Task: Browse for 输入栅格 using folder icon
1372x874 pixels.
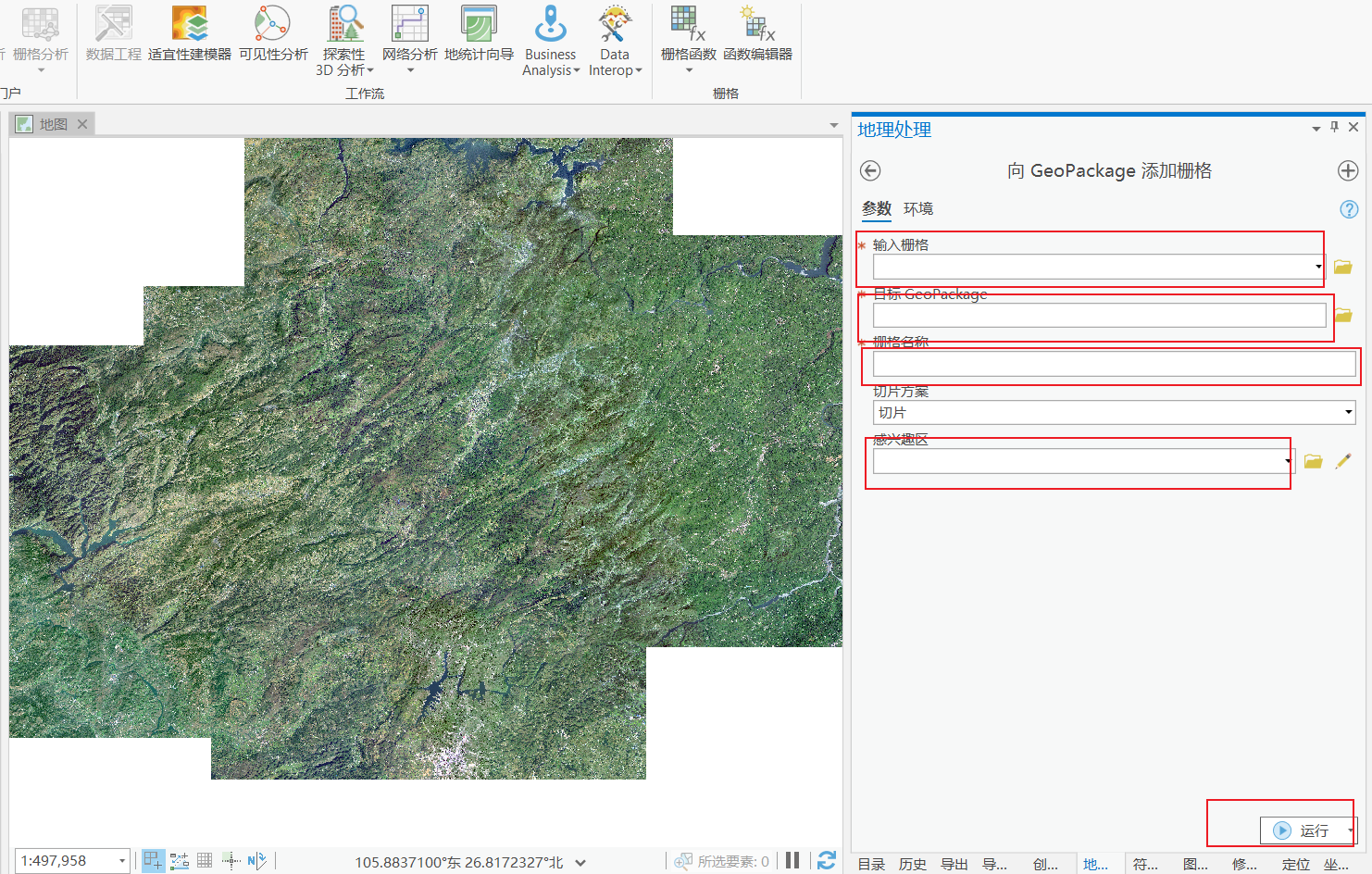Action: [1342, 267]
